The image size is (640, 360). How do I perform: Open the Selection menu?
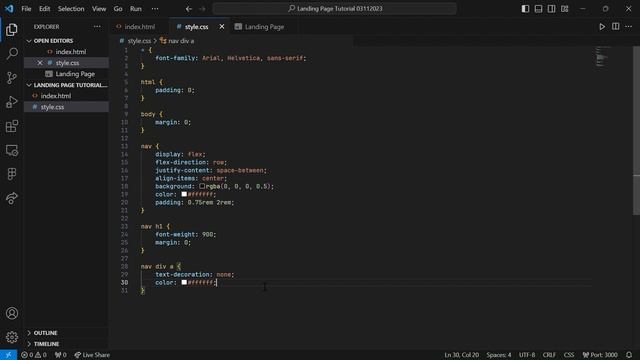click(x=71, y=9)
